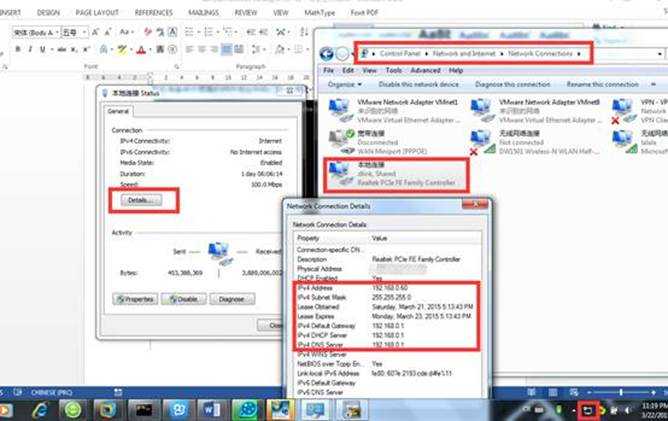Image resolution: width=668 pixels, height=421 pixels.
Task: Toggle superscript formatting
Action: click(86, 50)
